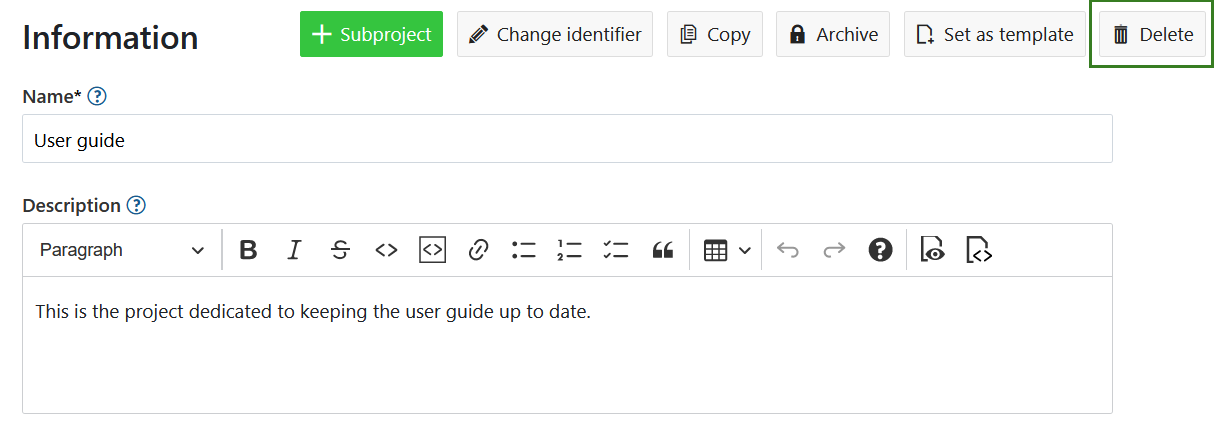Create a bulleted list
Image resolution: width=1219 pixels, height=439 pixels.
[x=524, y=250]
